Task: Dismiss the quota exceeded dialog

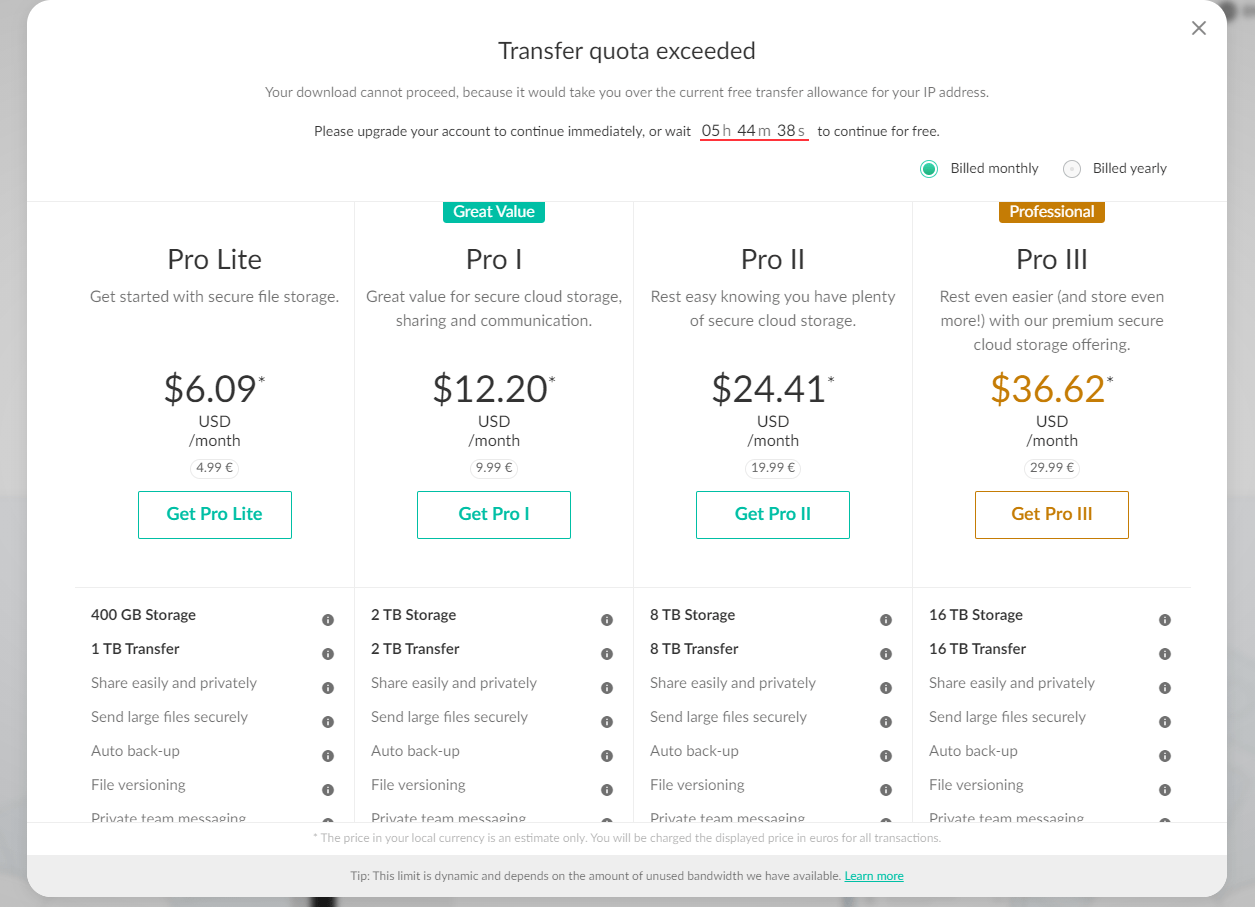Action: [1198, 28]
